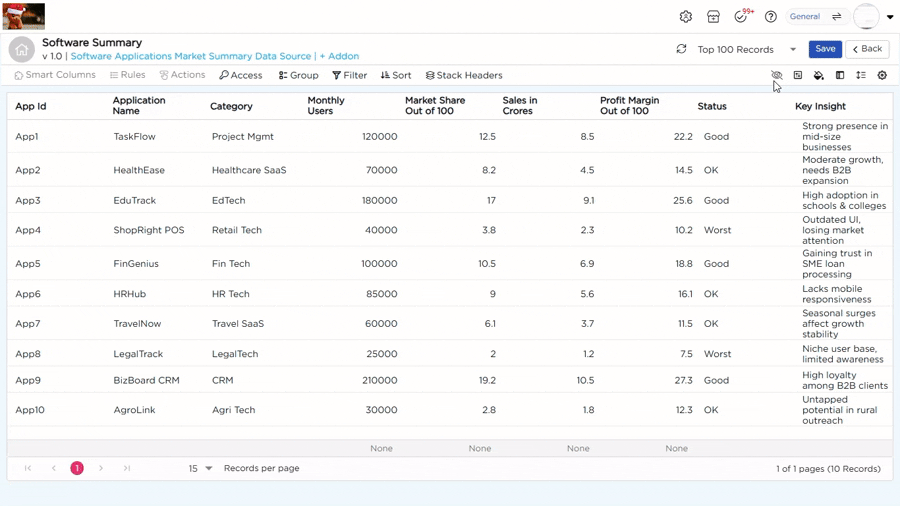Click the row height spacing icon
Screen dimensions: 900x506
(861, 76)
